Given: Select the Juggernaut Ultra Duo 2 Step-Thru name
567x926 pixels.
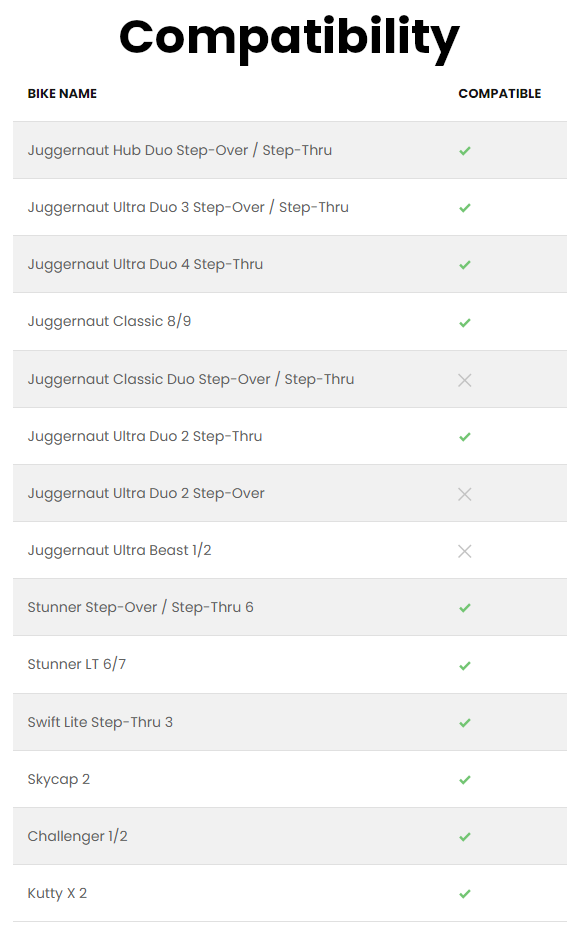Looking at the screenshot, I should [145, 436].
